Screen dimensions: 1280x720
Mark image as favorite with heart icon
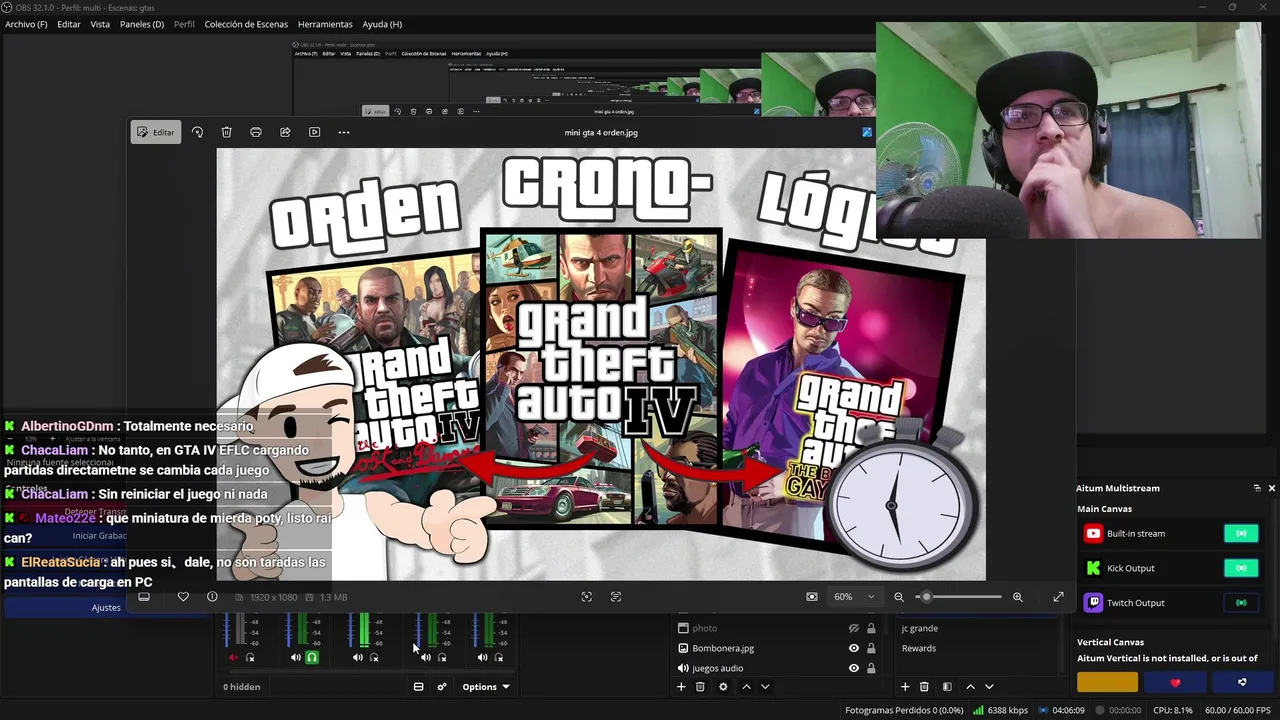click(x=183, y=597)
